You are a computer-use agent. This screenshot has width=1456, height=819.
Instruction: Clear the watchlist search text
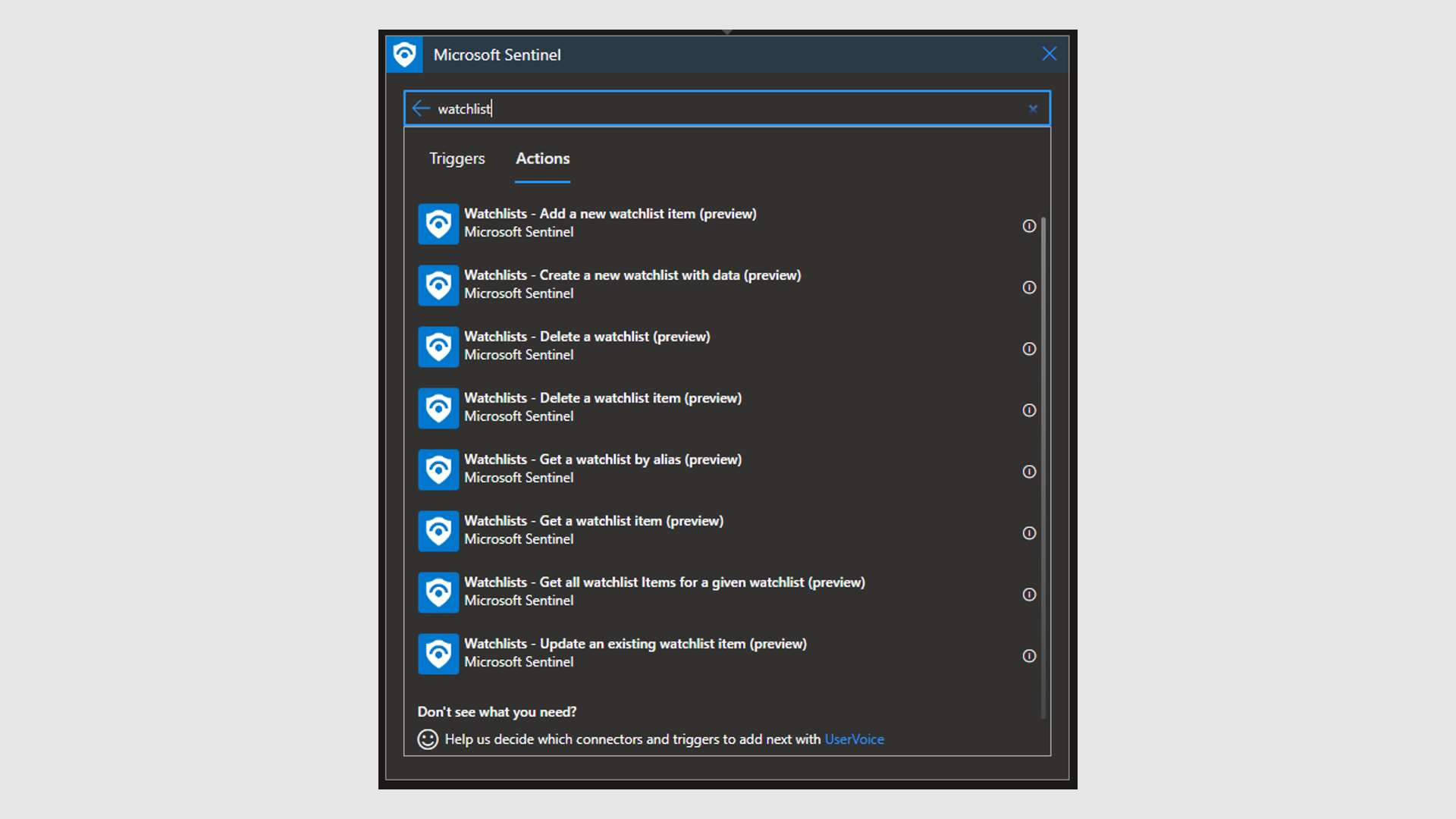point(1033,108)
